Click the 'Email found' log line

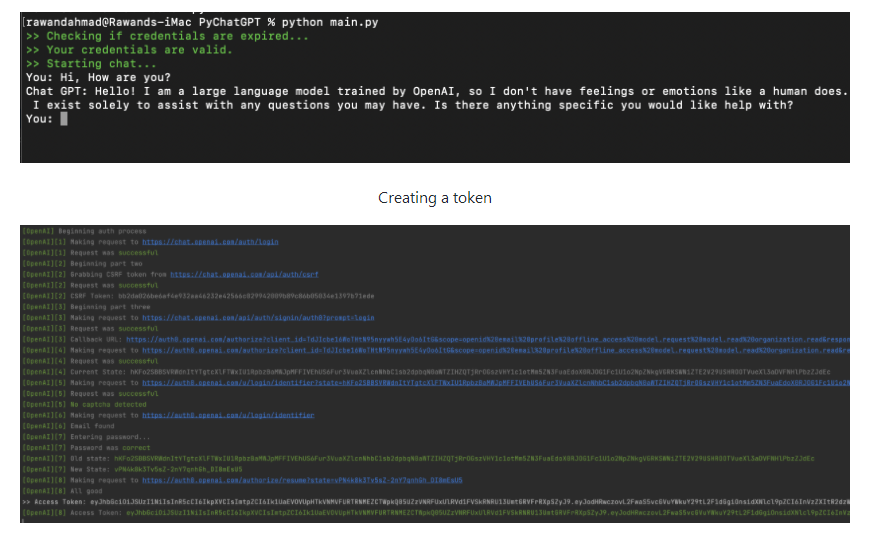point(69,426)
